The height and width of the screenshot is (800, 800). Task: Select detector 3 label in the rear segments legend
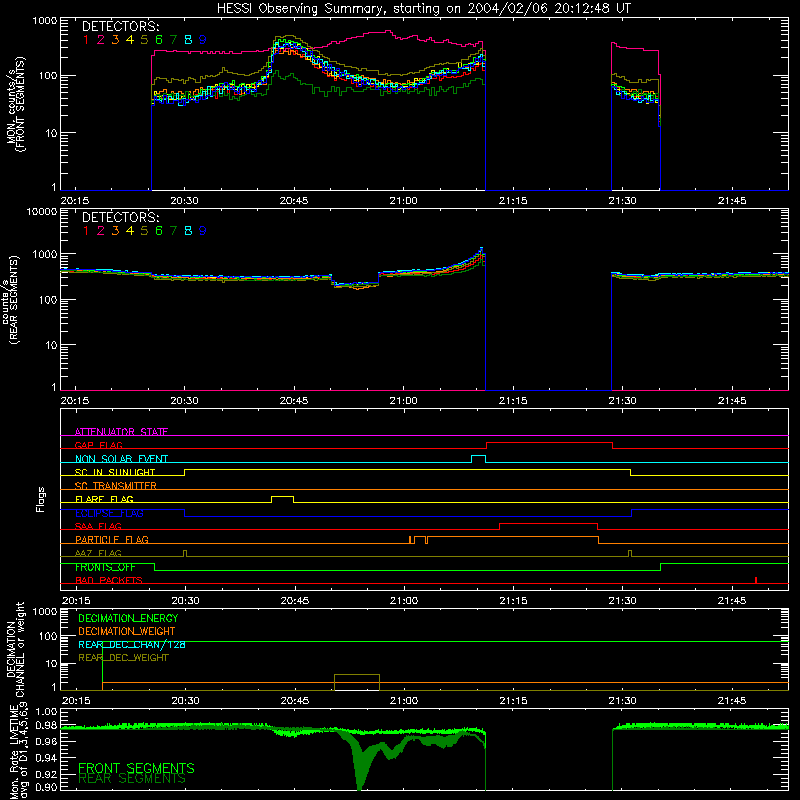click(x=115, y=231)
